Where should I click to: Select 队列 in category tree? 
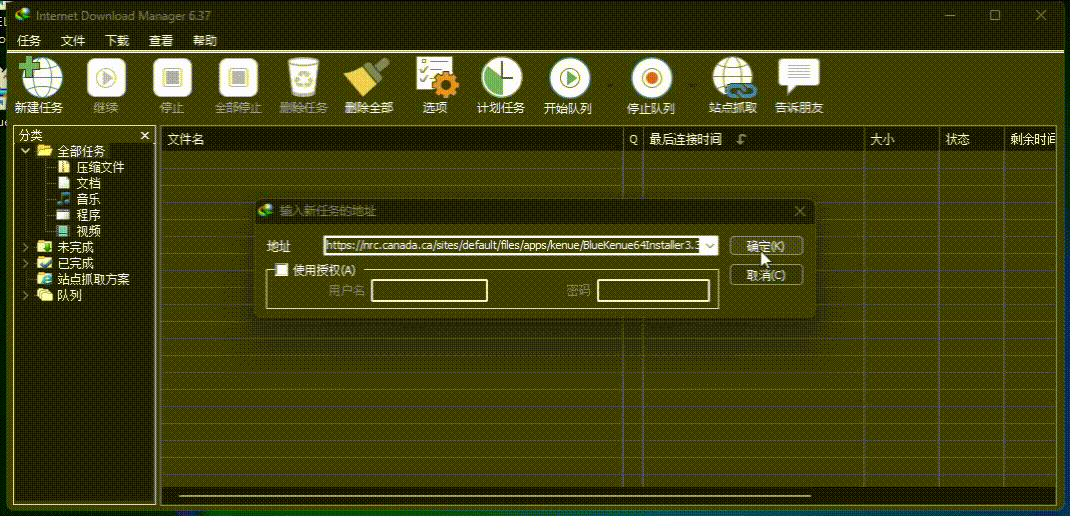coord(69,296)
